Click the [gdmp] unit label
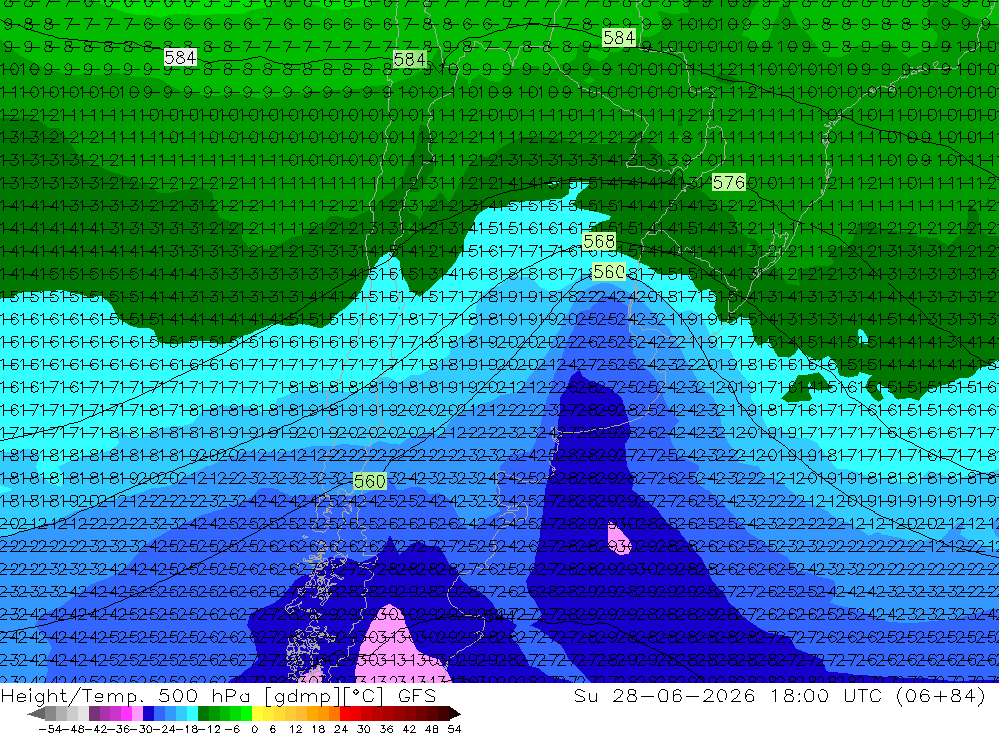This screenshot has width=1000, height=733. pos(303,696)
